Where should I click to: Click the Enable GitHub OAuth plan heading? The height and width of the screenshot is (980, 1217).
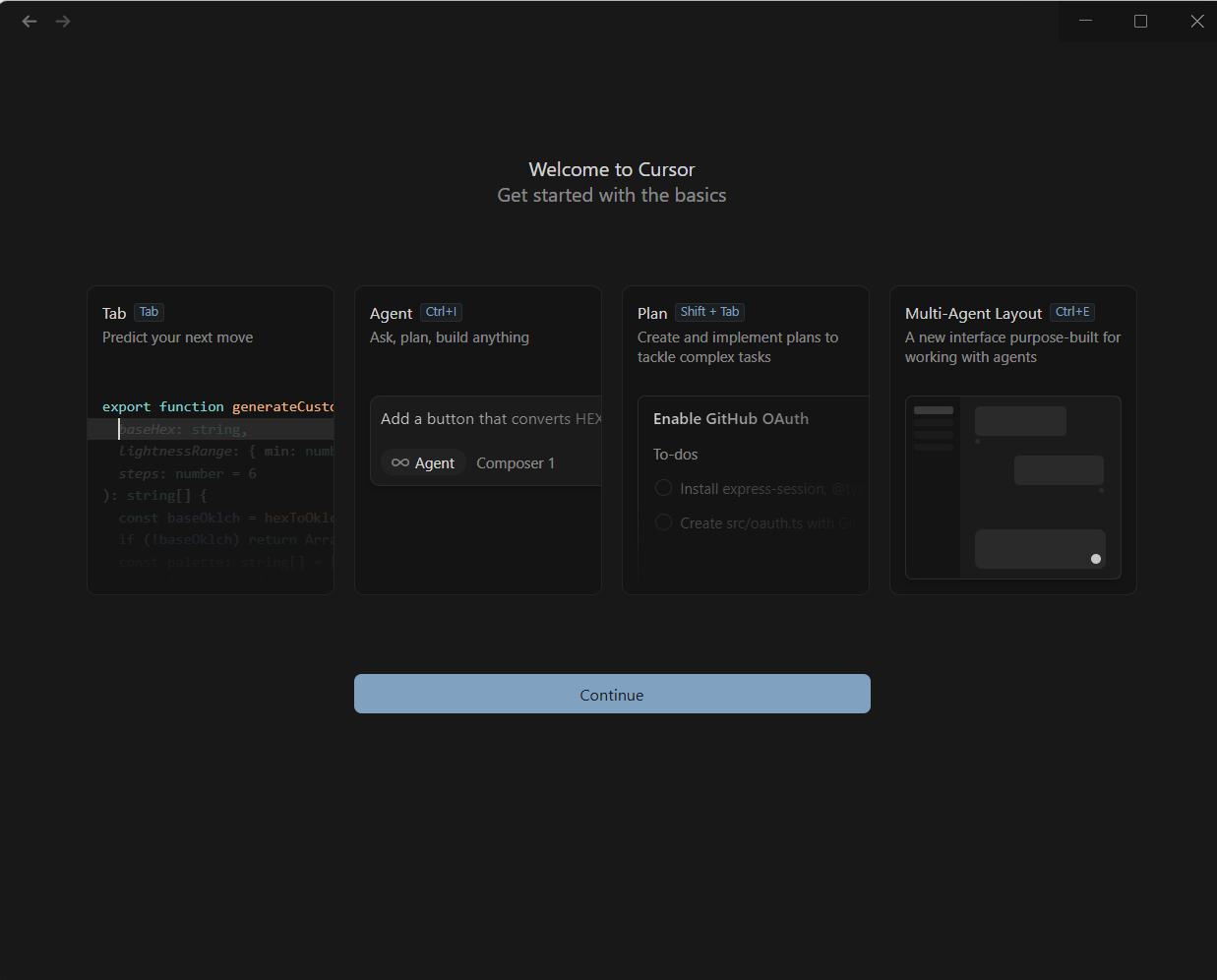tap(731, 418)
